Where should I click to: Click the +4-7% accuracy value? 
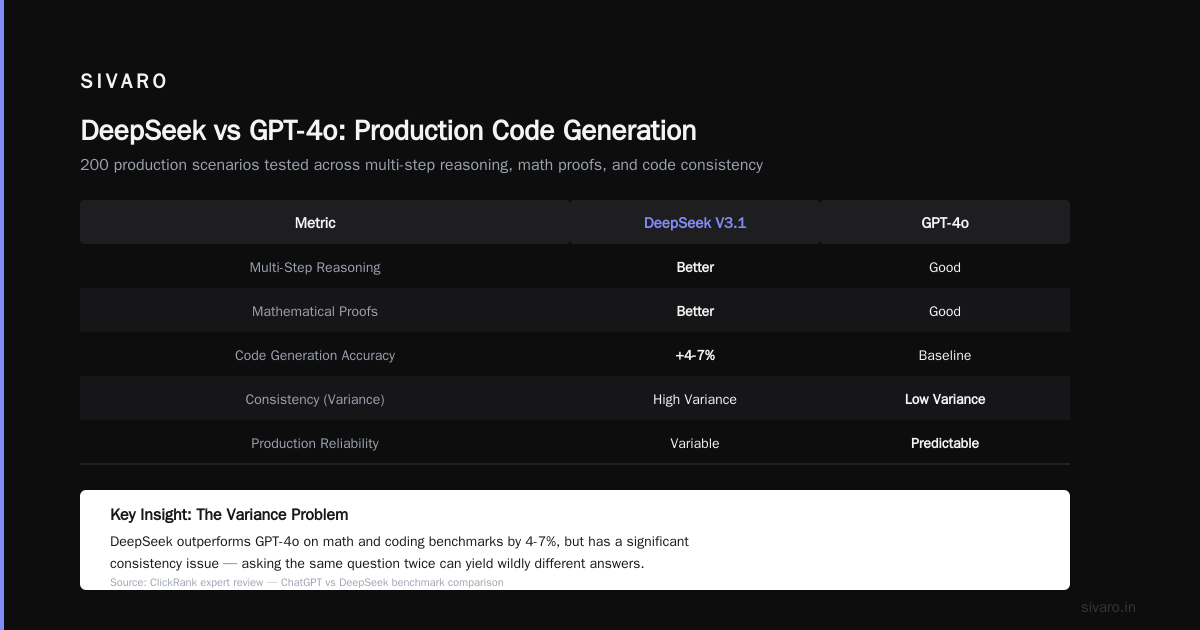coord(695,355)
